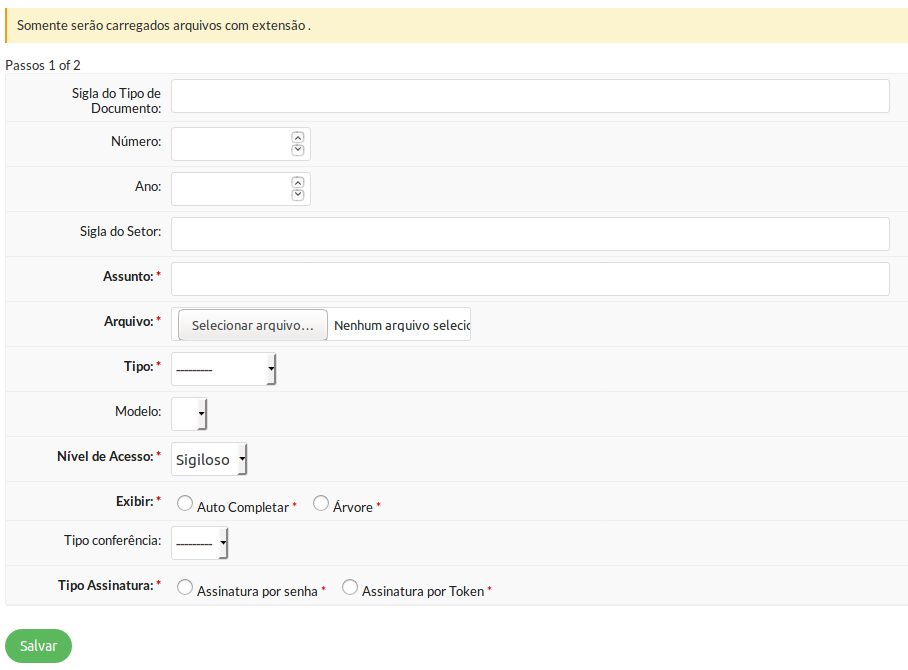Screen dimensions: 908x670
Task: Focus the Número input field
Action: pos(241,144)
